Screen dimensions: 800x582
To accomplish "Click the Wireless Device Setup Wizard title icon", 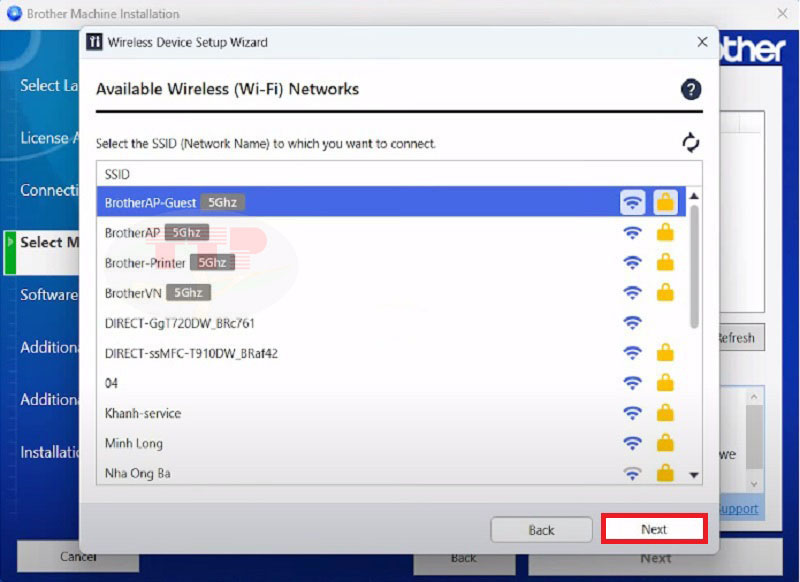I will 95,42.
